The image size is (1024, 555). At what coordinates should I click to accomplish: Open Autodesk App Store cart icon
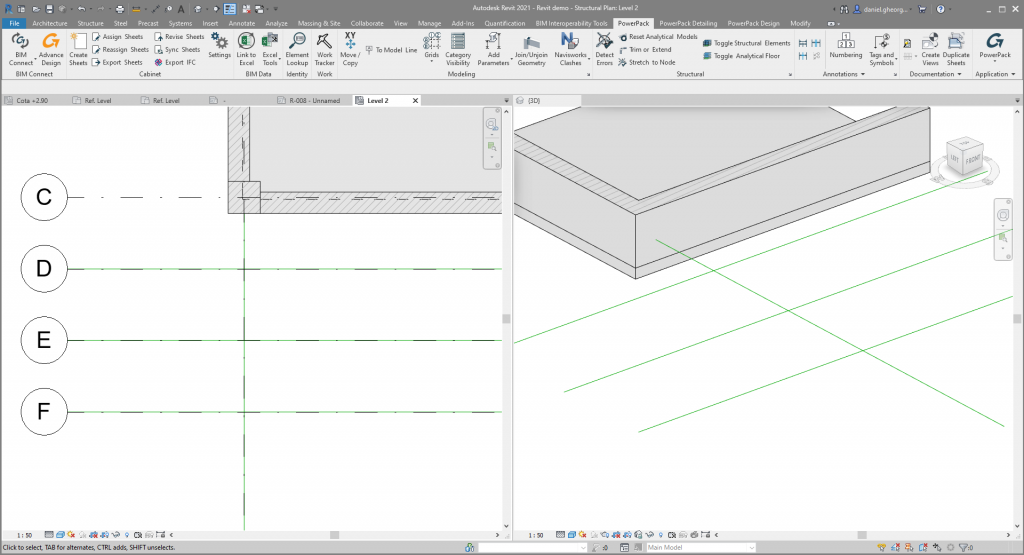click(921, 9)
